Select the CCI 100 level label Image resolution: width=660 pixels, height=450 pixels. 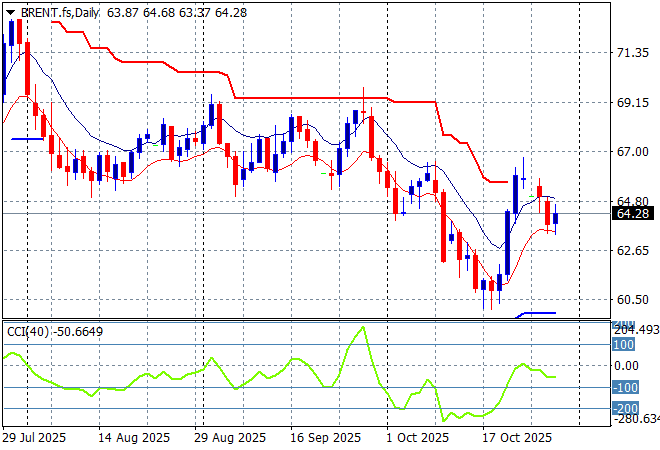point(623,345)
